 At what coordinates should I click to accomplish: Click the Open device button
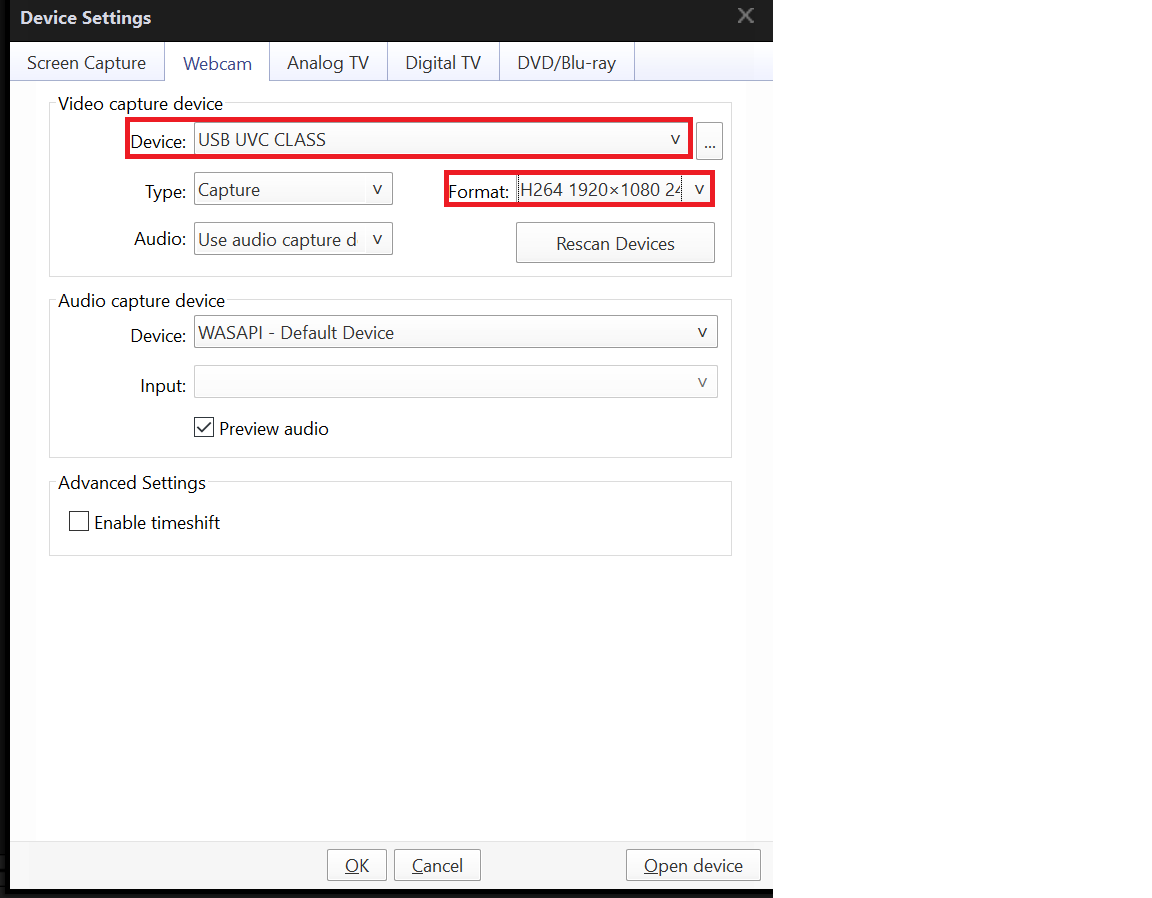click(x=693, y=865)
